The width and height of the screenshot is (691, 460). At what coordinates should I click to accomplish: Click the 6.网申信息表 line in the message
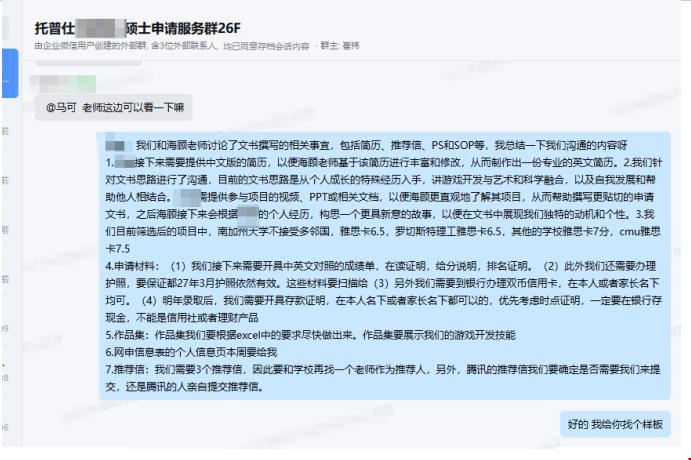[191, 352]
